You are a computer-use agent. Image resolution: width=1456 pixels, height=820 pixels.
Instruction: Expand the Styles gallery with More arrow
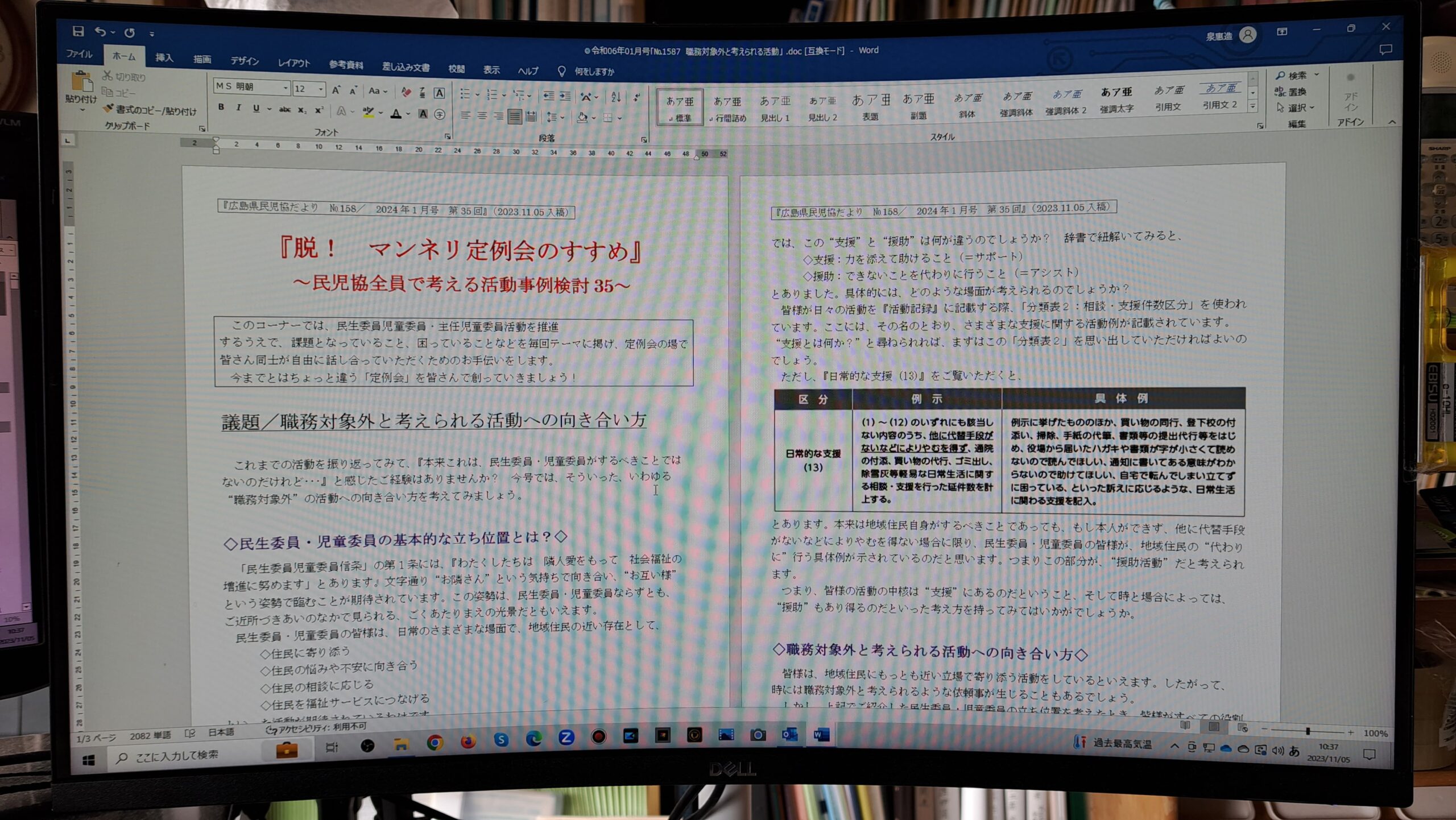pos(1252,106)
